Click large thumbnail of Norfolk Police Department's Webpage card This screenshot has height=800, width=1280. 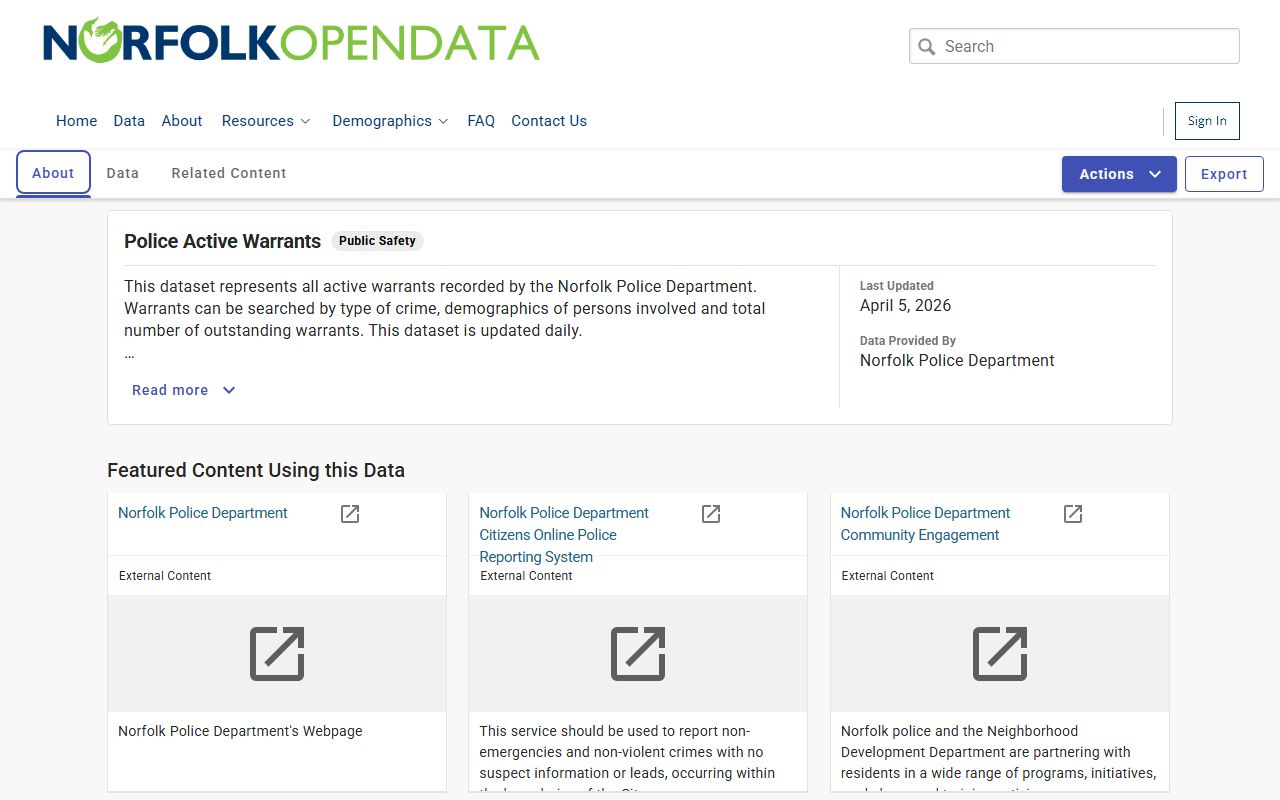[x=277, y=654]
